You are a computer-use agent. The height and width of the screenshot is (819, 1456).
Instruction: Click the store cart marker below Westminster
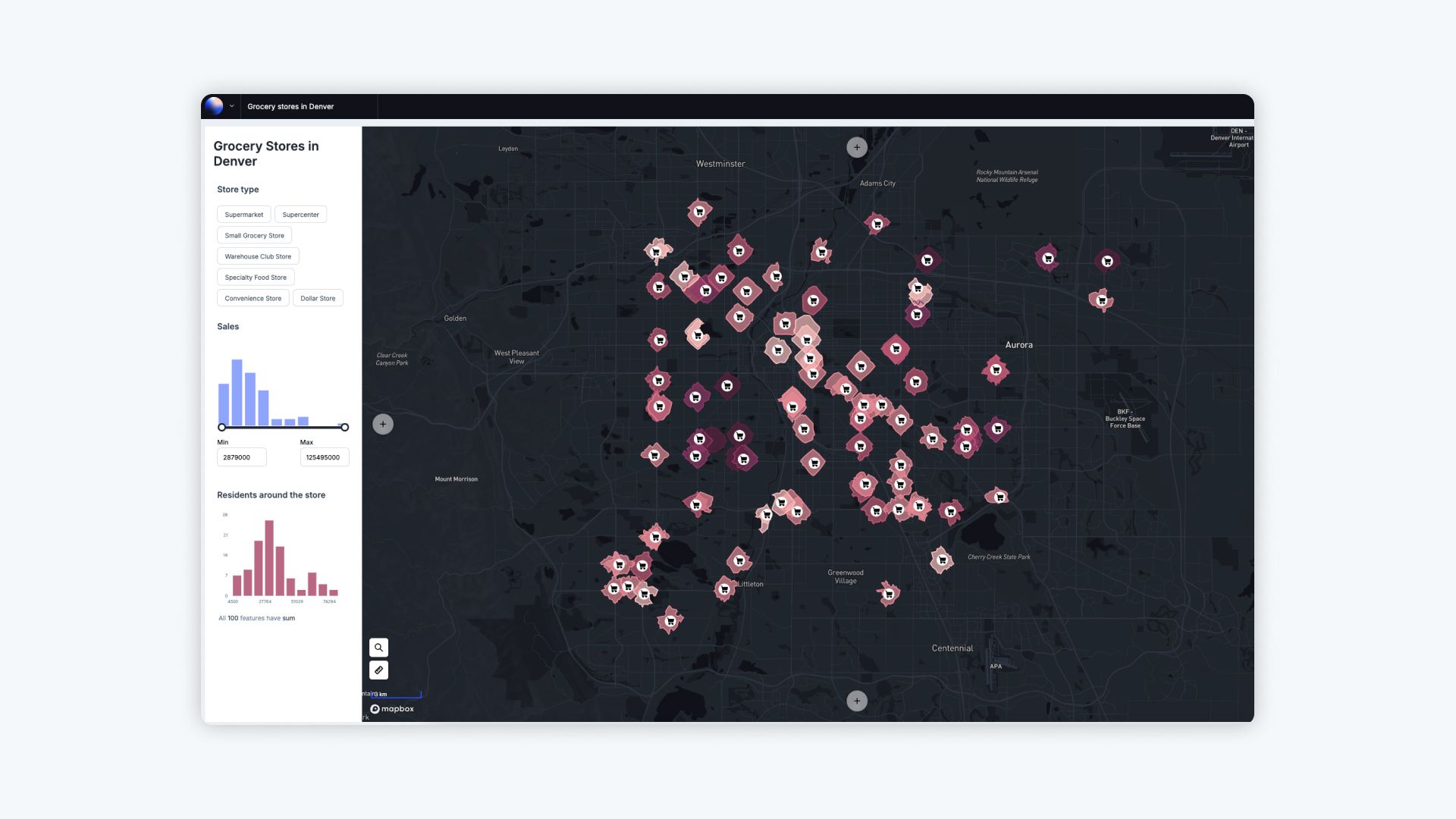(699, 212)
